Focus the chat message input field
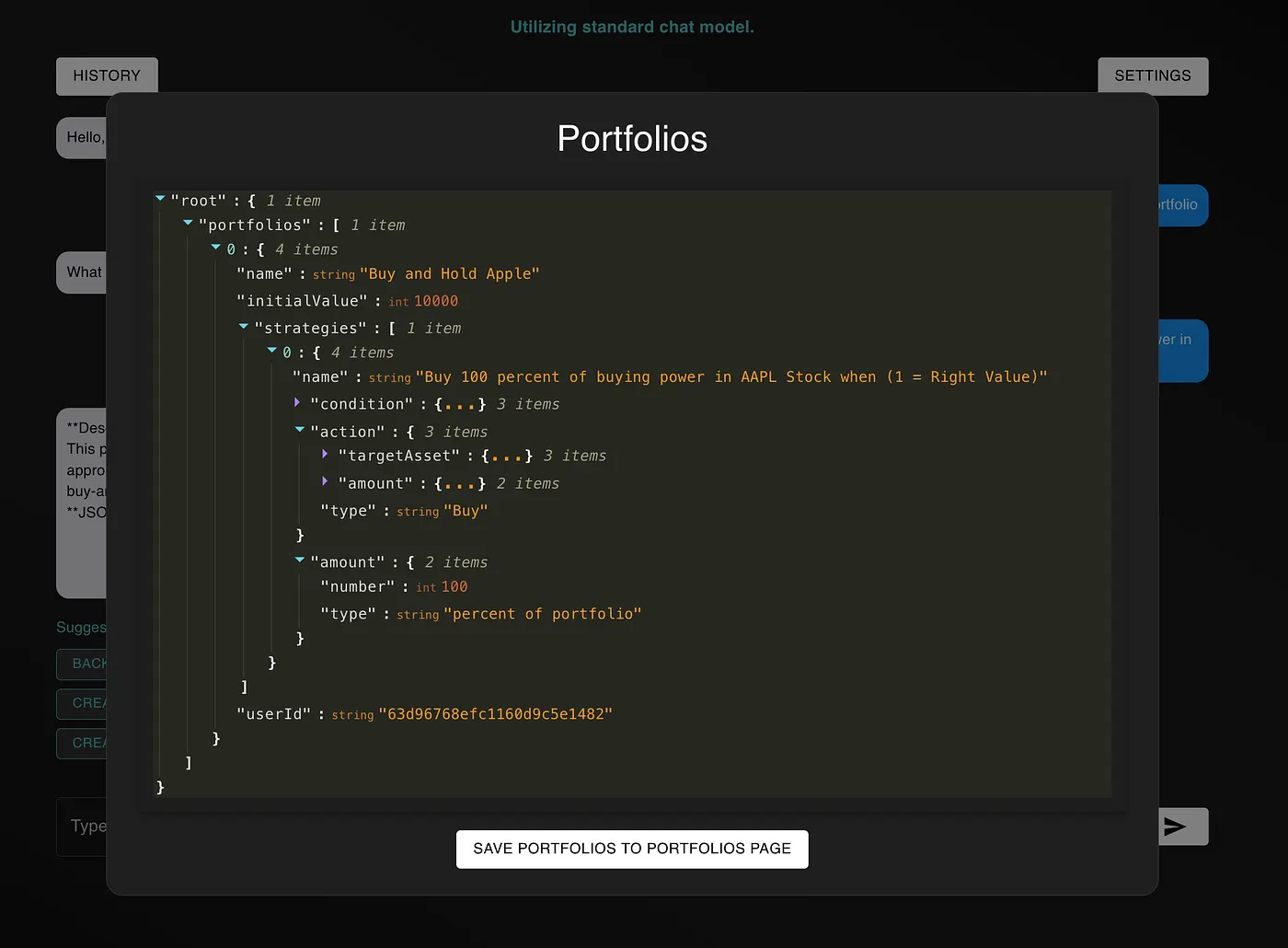Viewport: 1288px width, 948px height. [83, 827]
